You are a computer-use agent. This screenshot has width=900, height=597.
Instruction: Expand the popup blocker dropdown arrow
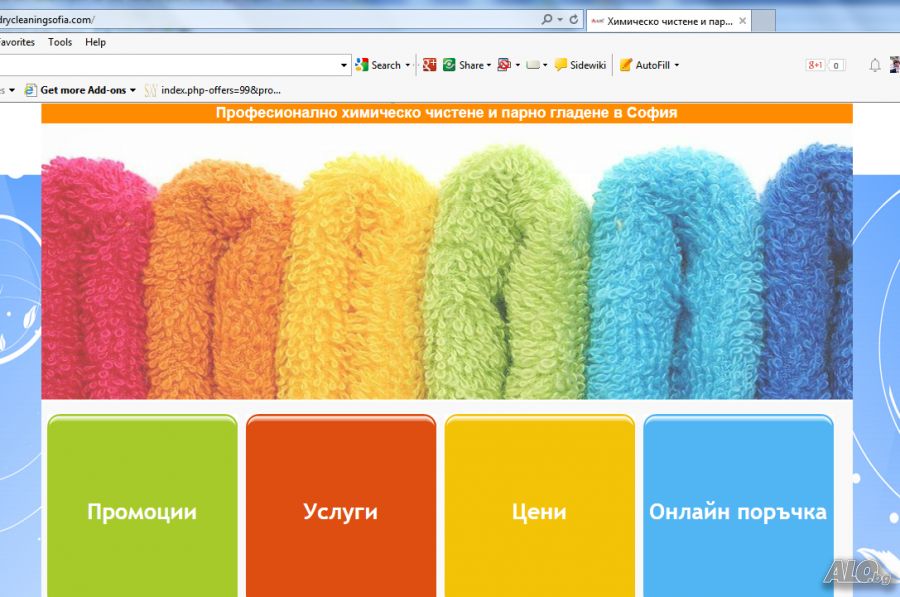tap(518, 65)
